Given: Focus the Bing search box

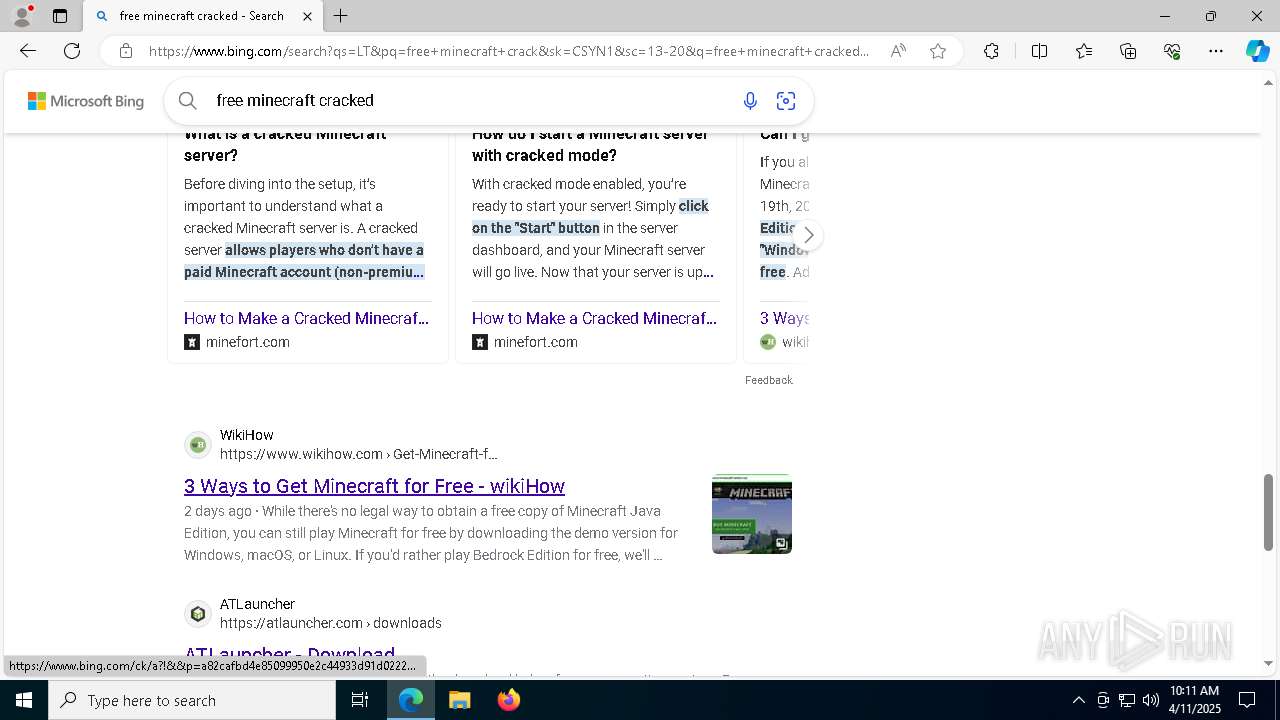Looking at the screenshot, I should tap(470, 100).
